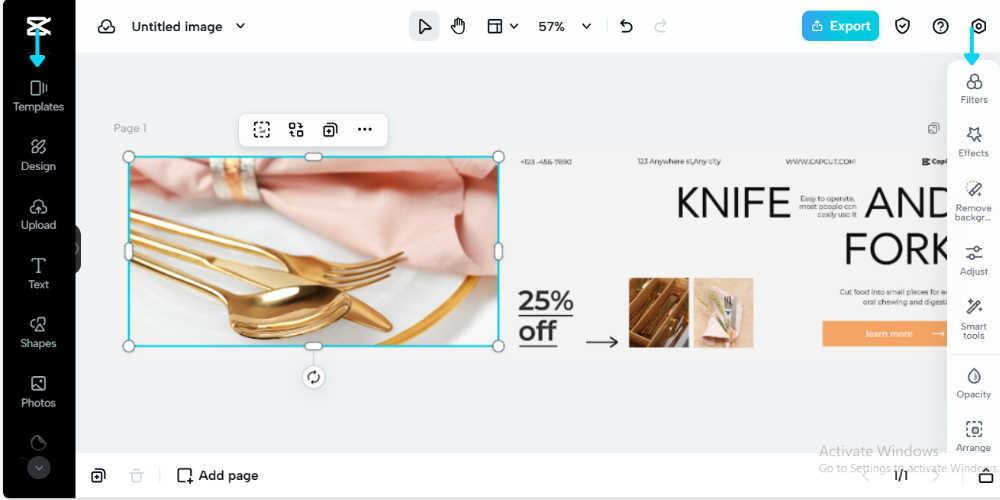Select the WWW.CAPCUT.COM text

(820, 162)
